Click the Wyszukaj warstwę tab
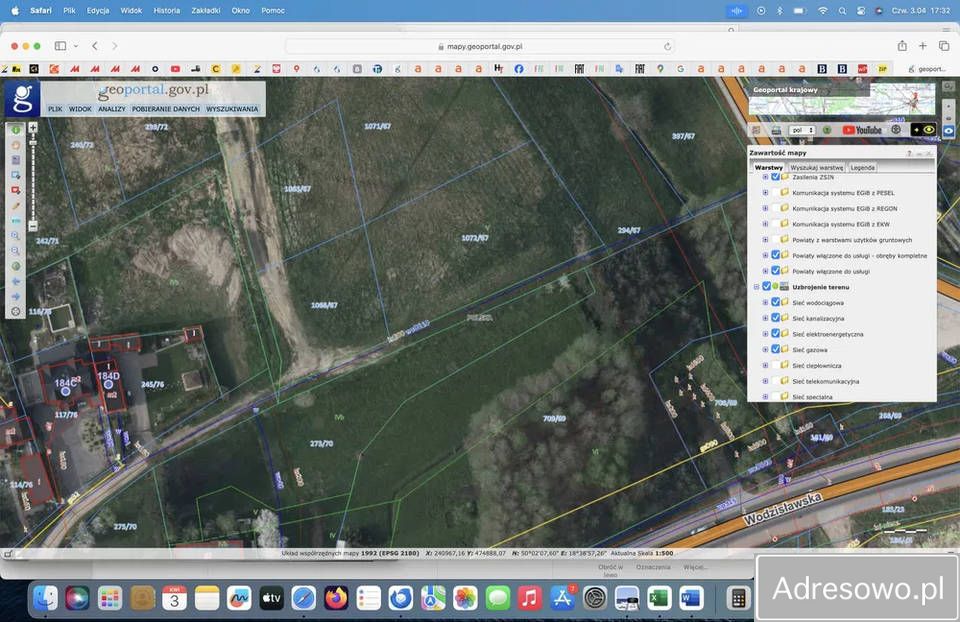Image resolution: width=960 pixels, height=622 pixels. [817, 168]
